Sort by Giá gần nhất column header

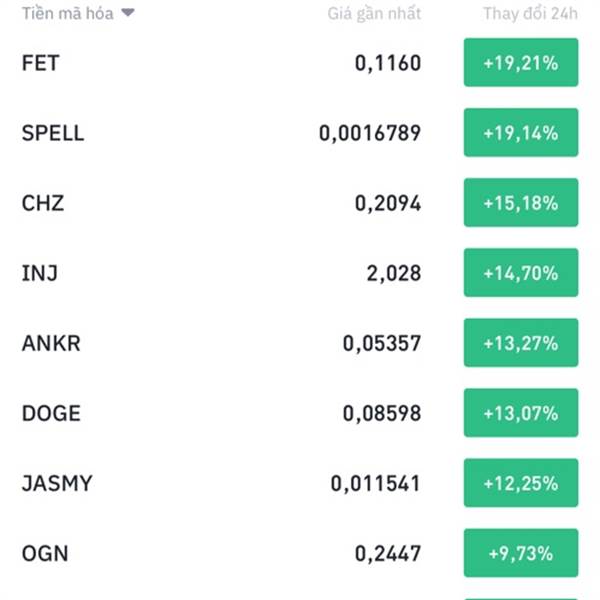374,14
